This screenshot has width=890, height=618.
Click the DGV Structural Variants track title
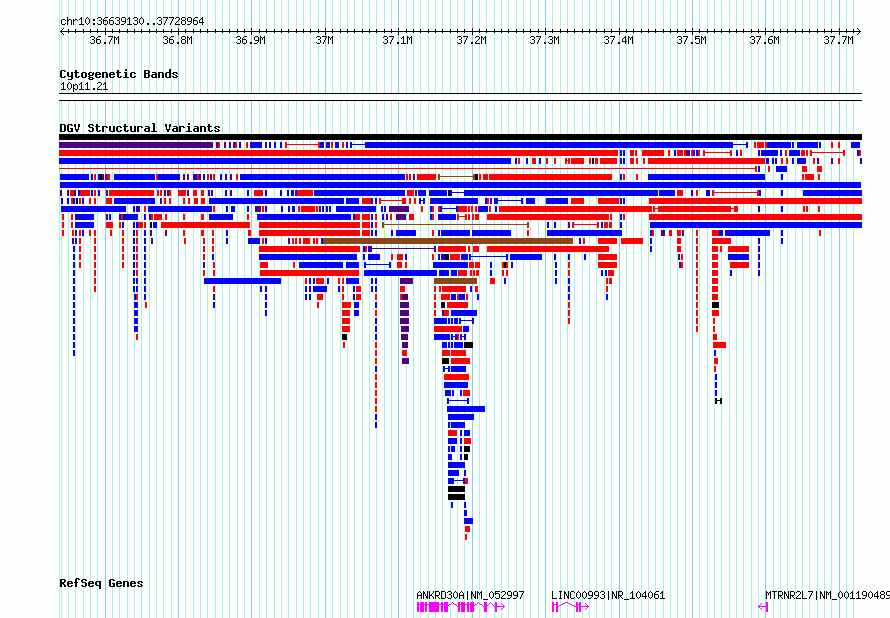140,128
